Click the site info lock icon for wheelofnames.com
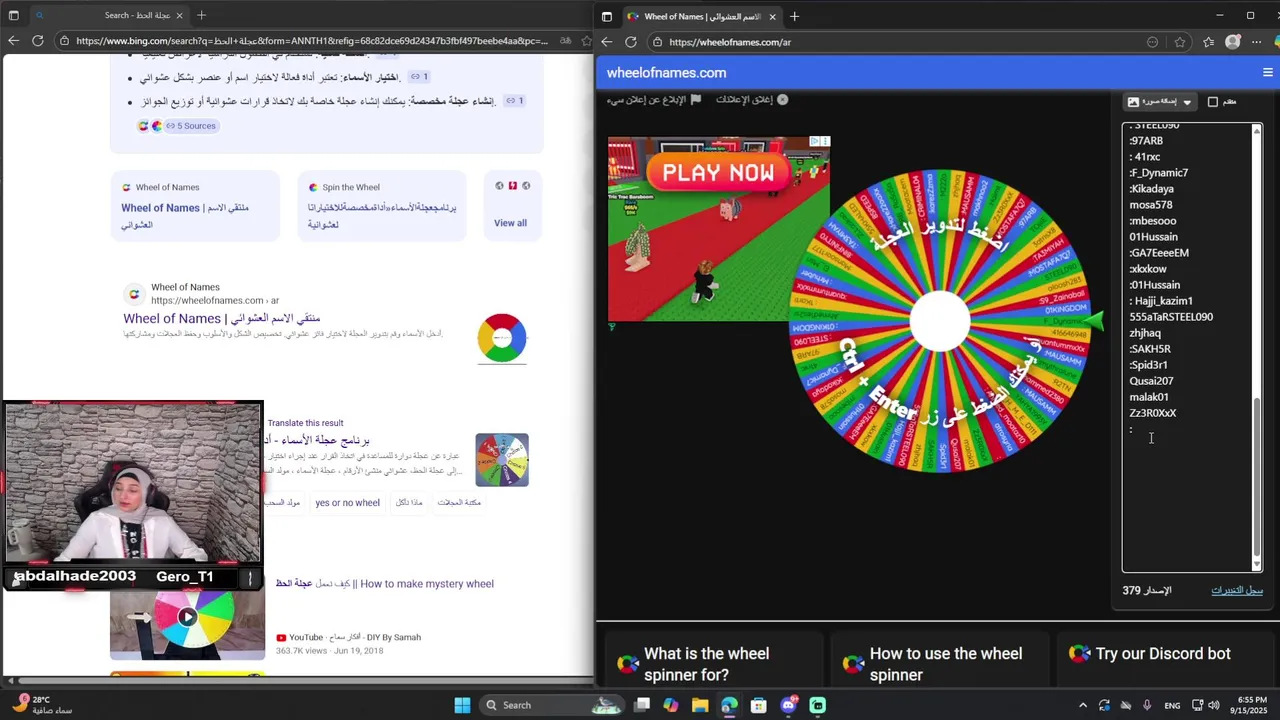This screenshot has height=720, width=1280. 657,42
